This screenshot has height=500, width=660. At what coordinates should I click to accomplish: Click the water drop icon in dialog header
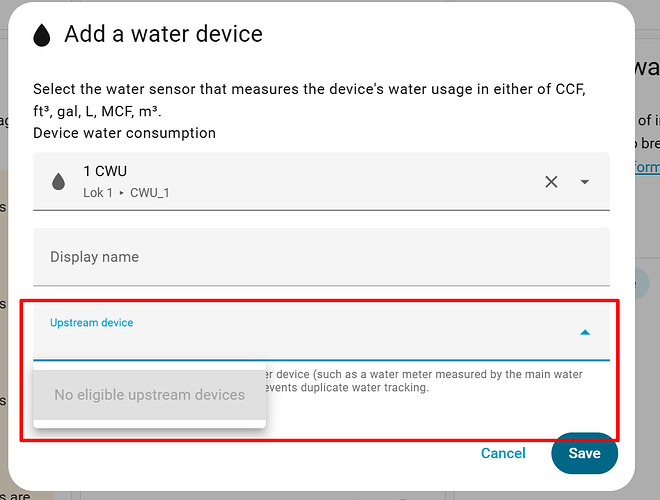coord(42,36)
